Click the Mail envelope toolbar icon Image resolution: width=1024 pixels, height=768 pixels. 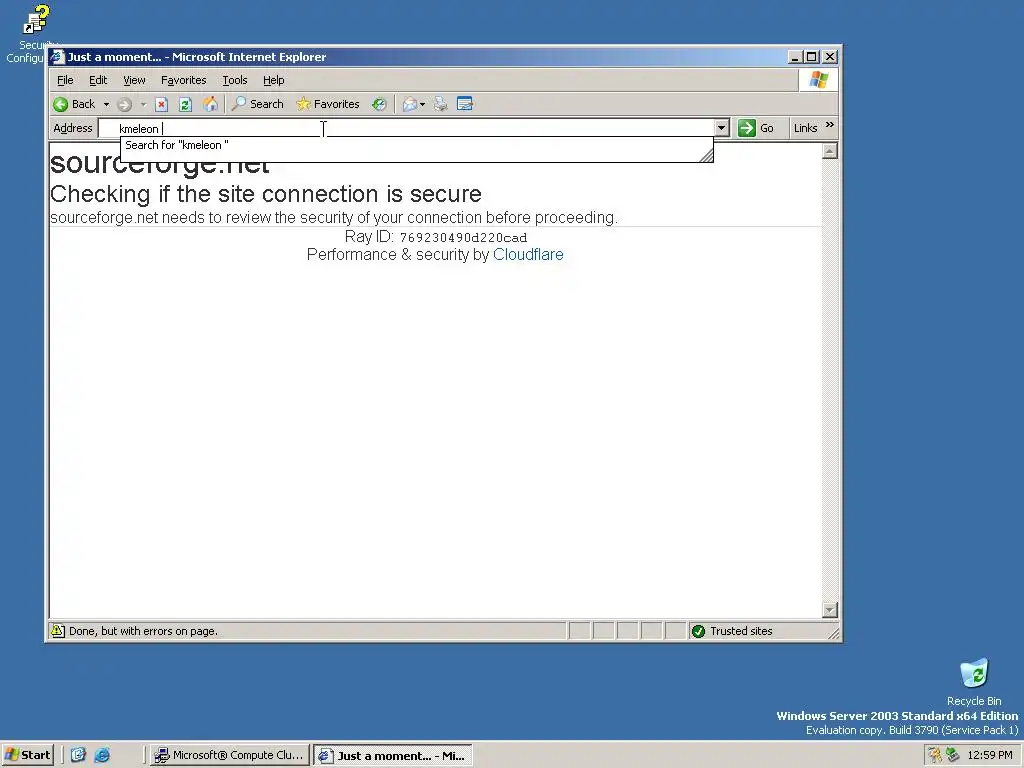409,104
